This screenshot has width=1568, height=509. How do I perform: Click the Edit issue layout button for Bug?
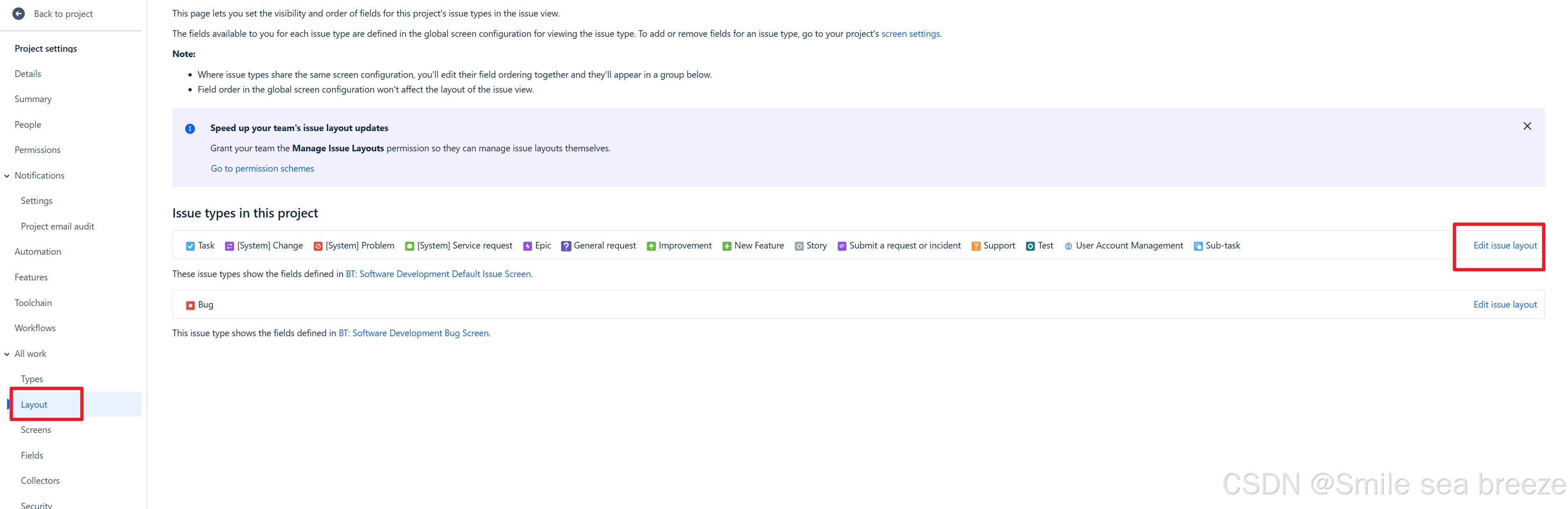click(x=1505, y=304)
